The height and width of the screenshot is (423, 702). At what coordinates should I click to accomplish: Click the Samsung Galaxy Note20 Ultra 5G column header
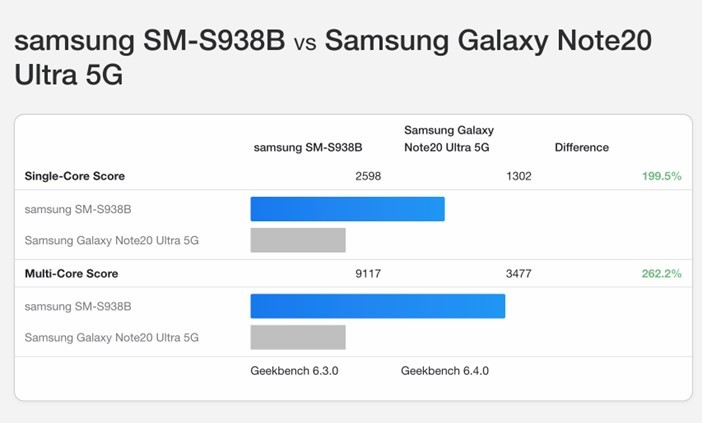[449, 138]
